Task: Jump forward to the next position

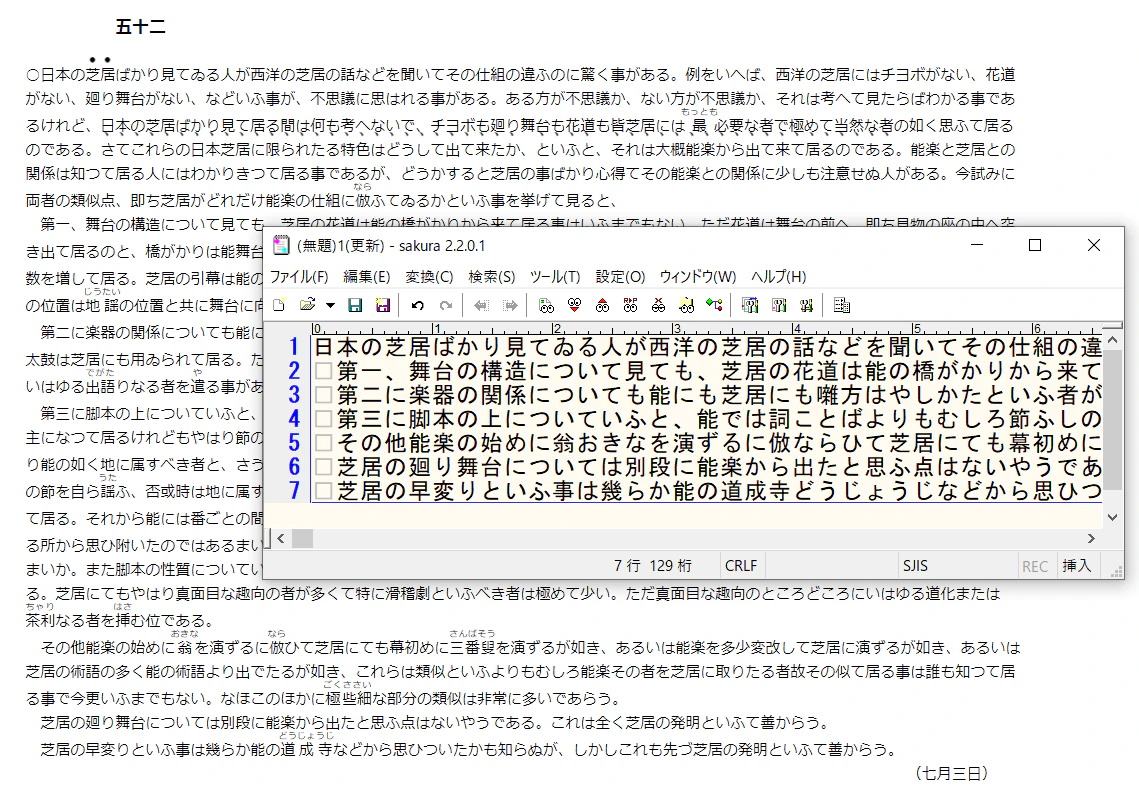Action: coord(510,306)
